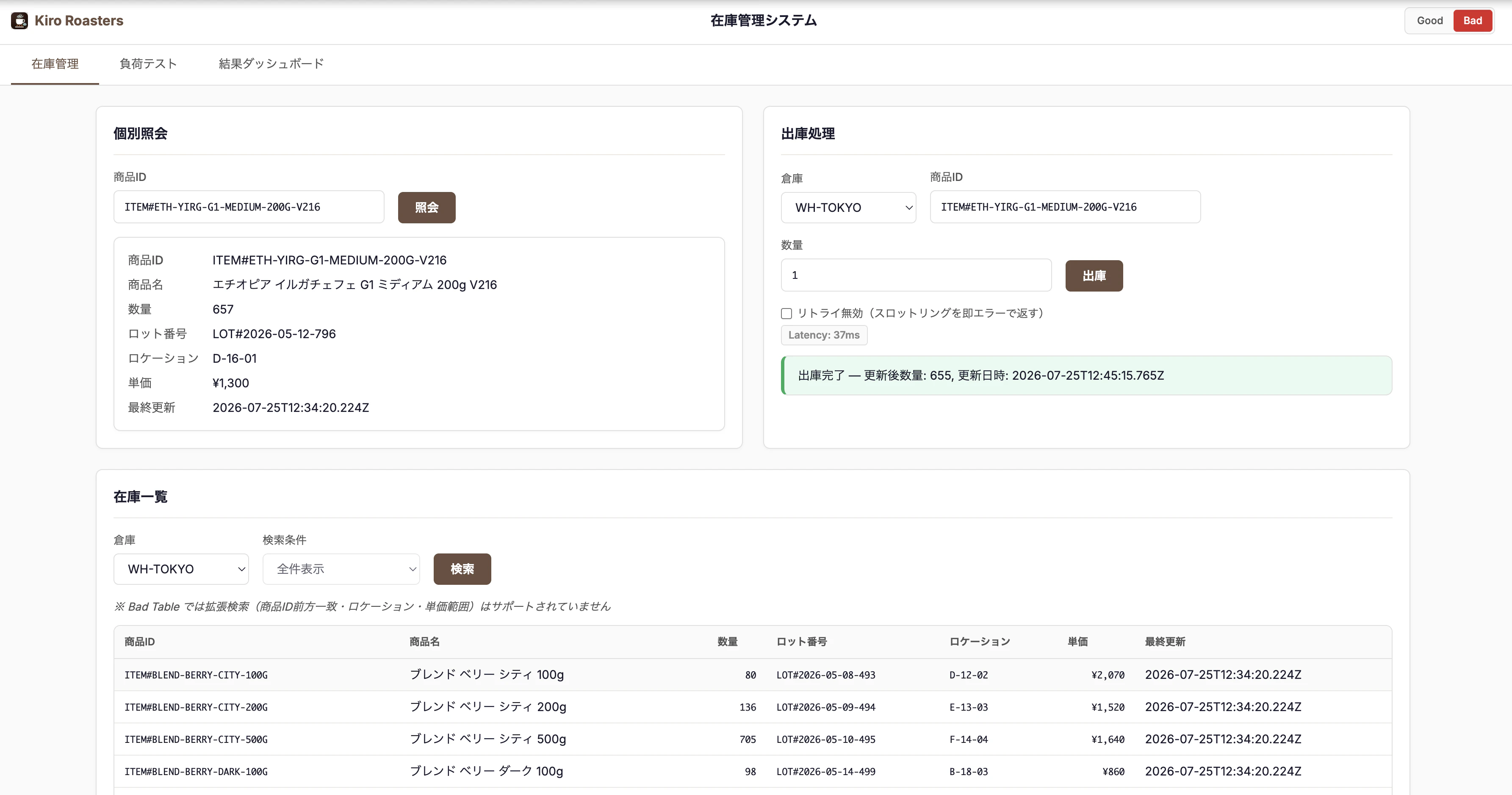Click quantity cell 705
1512x795 pixels.
[748, 740]
